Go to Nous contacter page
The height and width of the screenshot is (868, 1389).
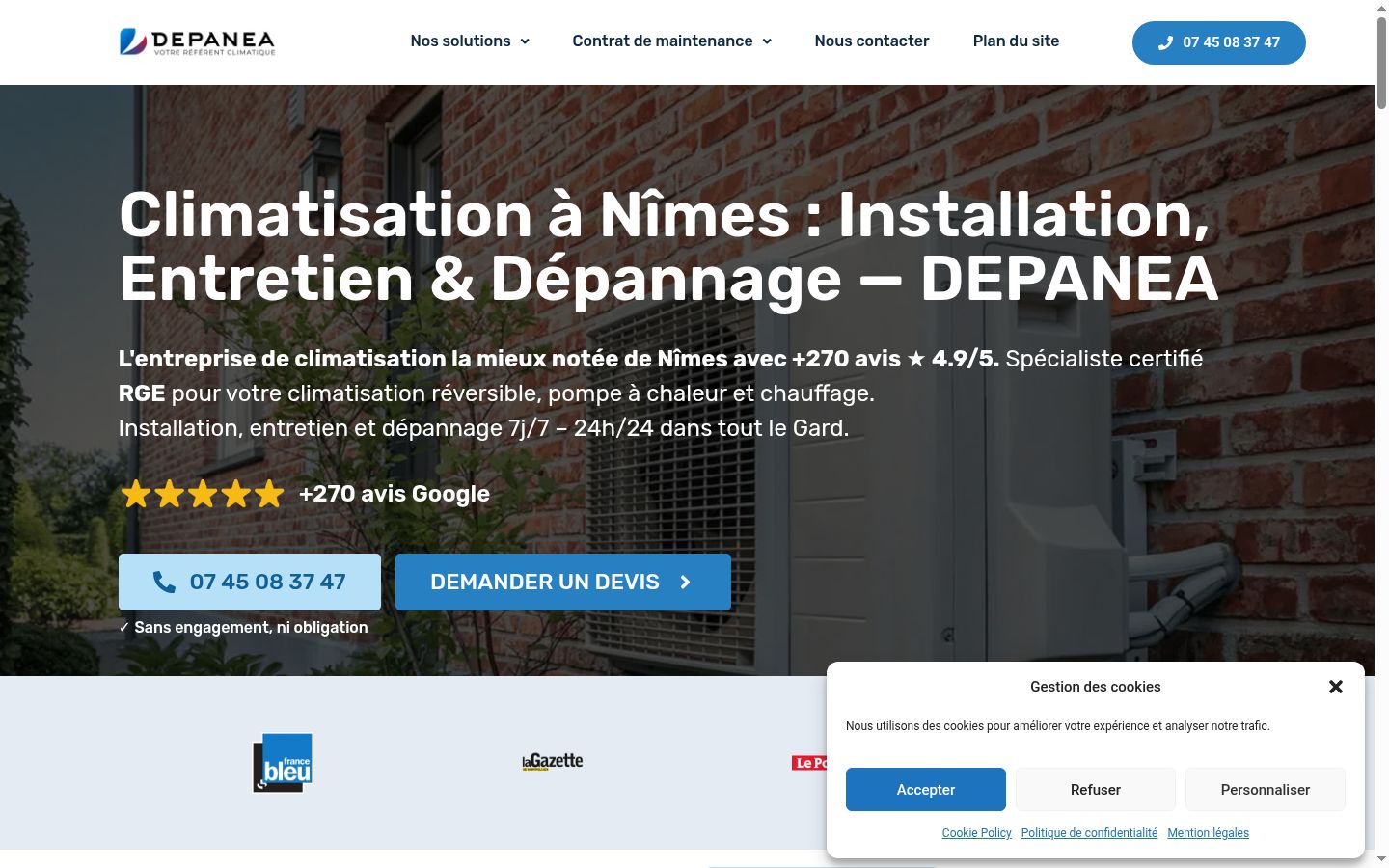coord(872,41)
